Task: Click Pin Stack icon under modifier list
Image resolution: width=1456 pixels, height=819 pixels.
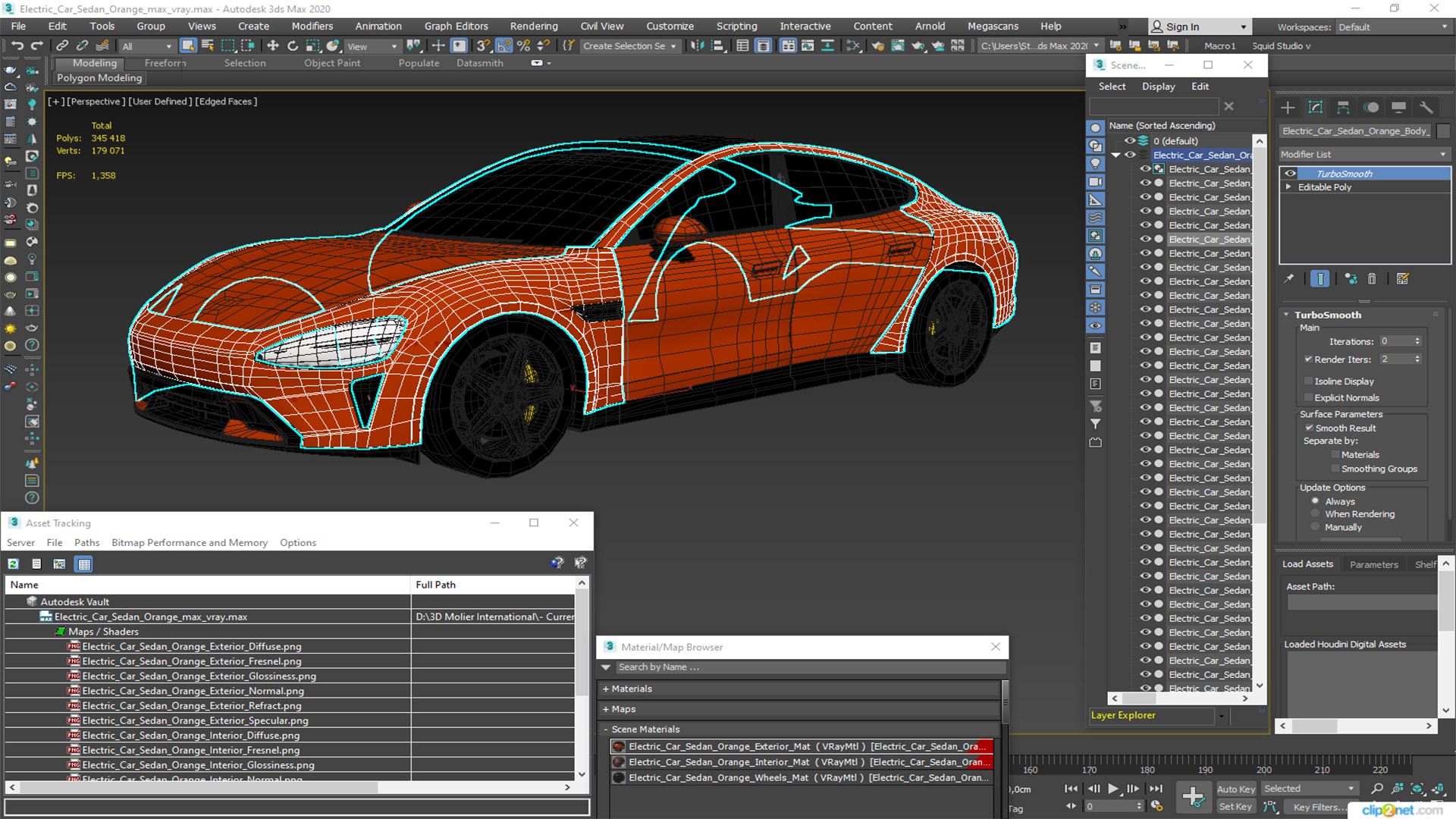Action: tap(1289, 278)
